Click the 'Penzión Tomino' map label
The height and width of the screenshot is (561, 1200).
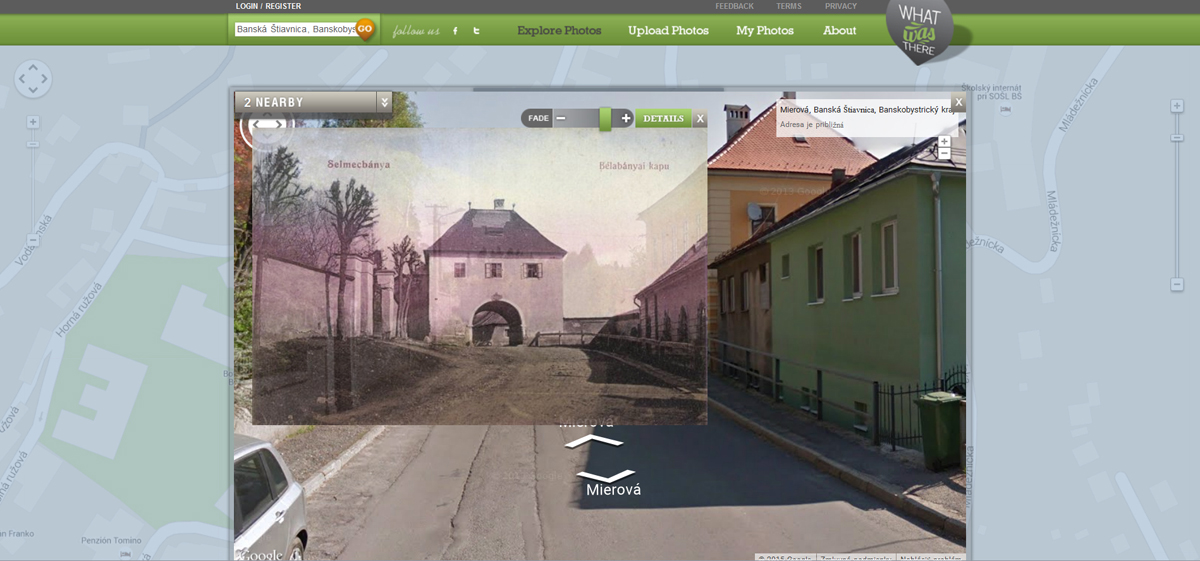click(112, 541)
